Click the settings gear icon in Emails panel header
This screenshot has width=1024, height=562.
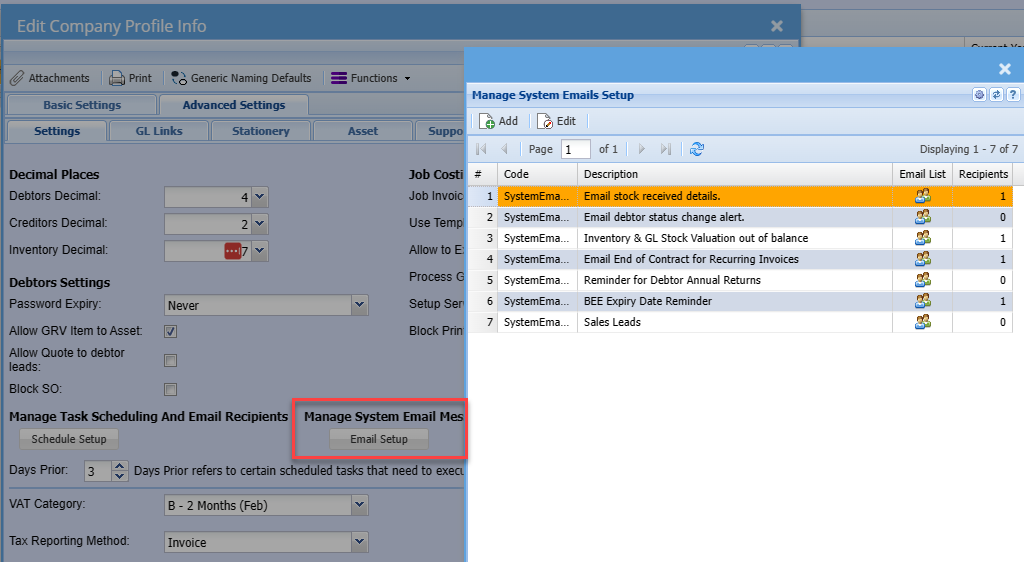tap(979, 95)
